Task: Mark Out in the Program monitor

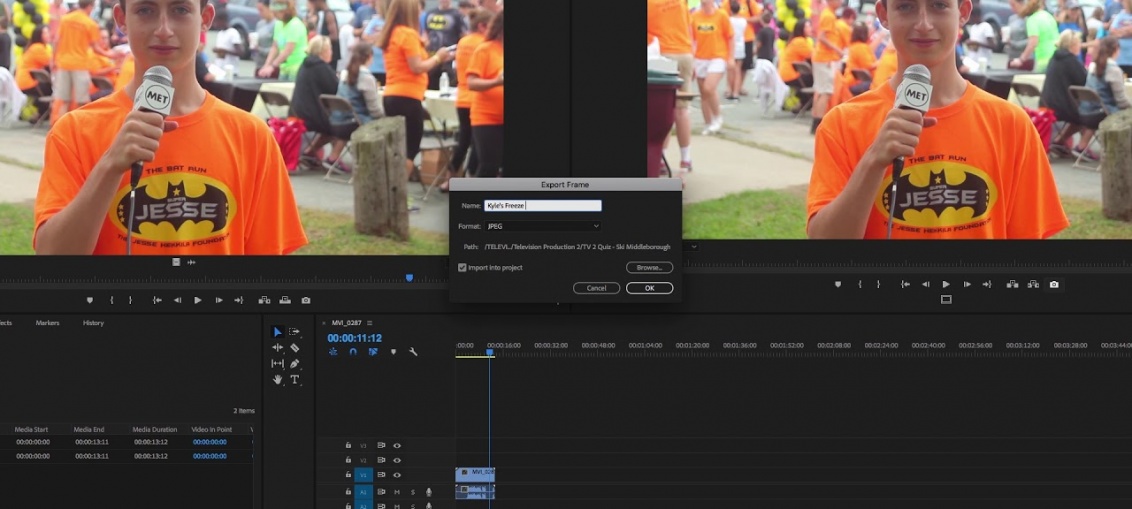Action: [x=878, y=284]
